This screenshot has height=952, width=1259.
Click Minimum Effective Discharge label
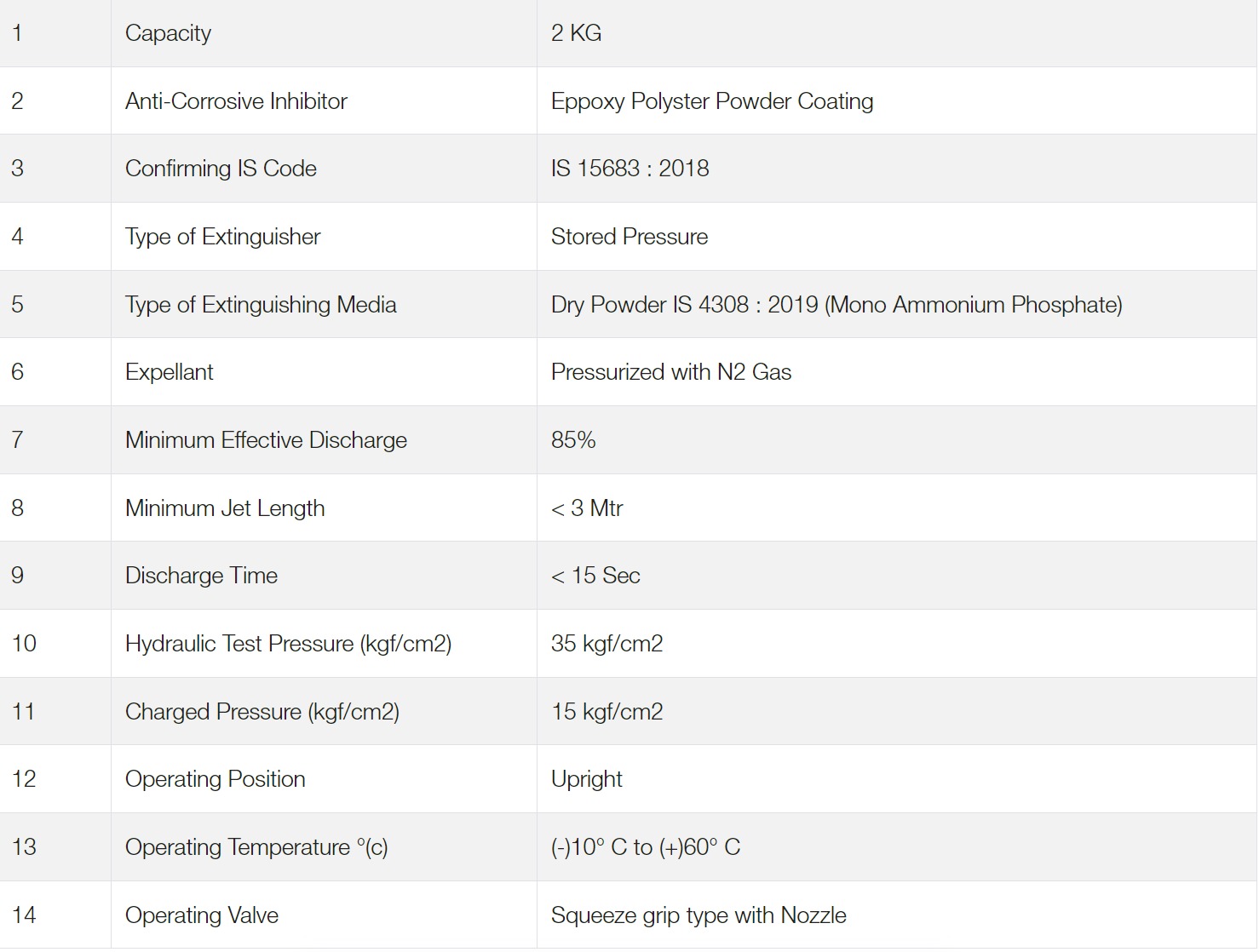click(266, 440)
